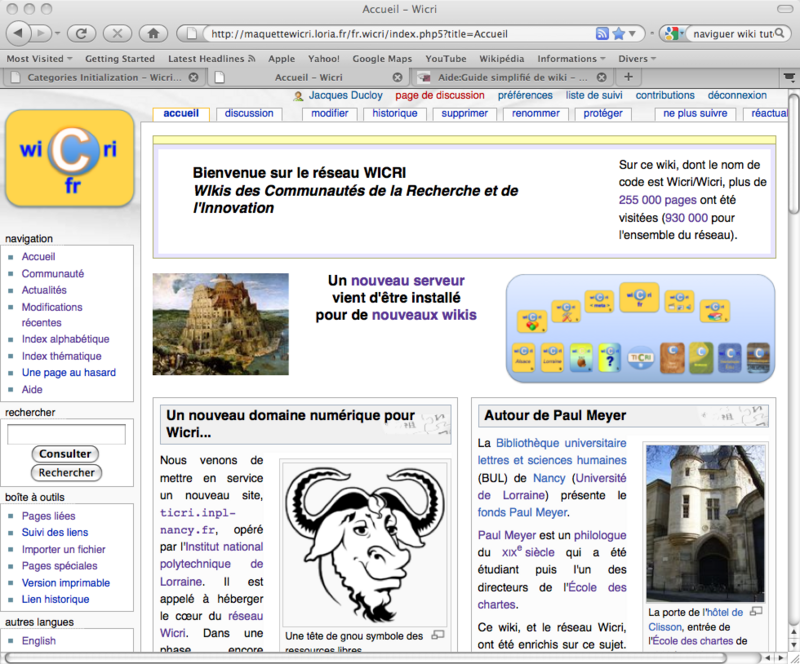This screenshot has width=800, height=664.
Task: Click the page identity icon in the URL bar
Action: 191,34
